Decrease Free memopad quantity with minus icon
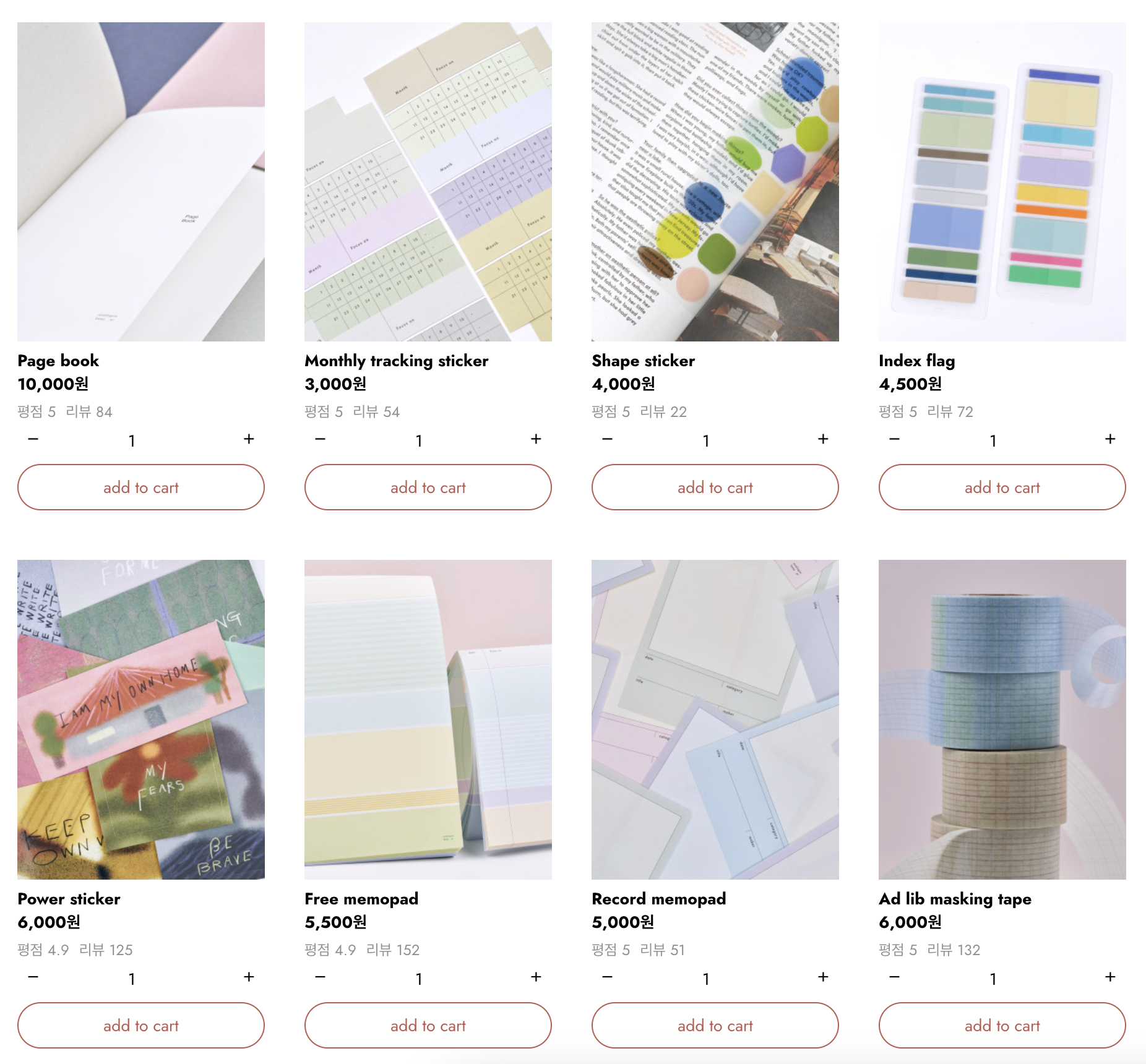The height and width of the screenshot is (1064, 1146). (320, 977)
